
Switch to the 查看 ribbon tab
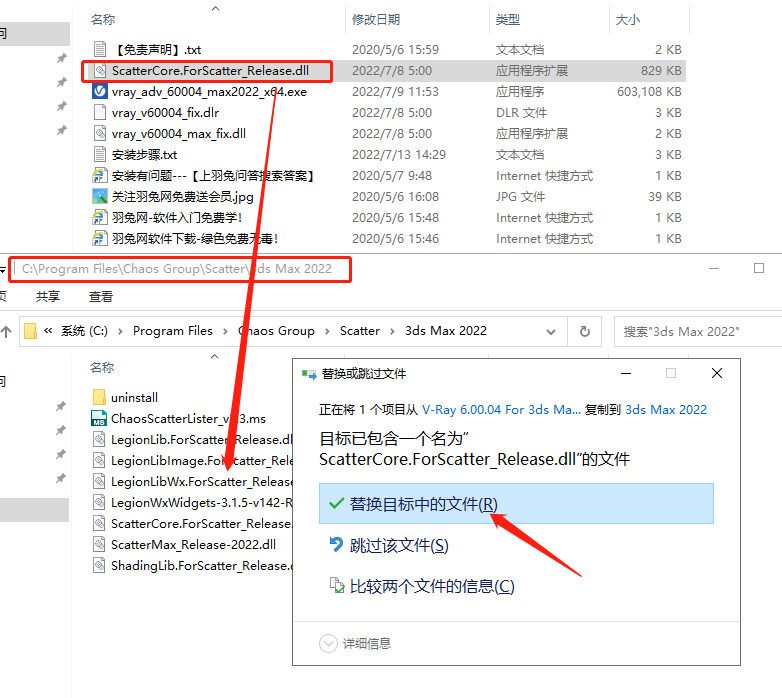(x=101, y=297)
